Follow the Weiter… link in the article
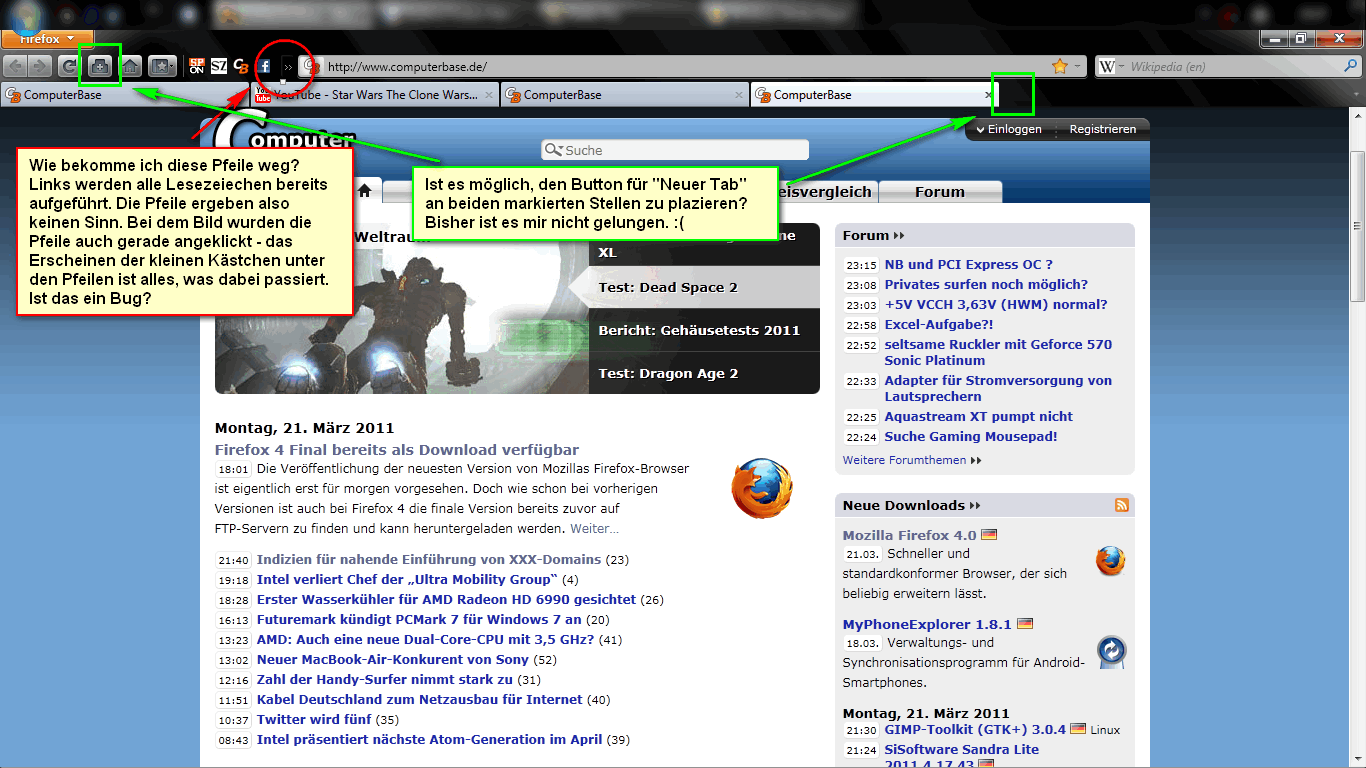This screenshot has width=1366, height=768. 594,528
